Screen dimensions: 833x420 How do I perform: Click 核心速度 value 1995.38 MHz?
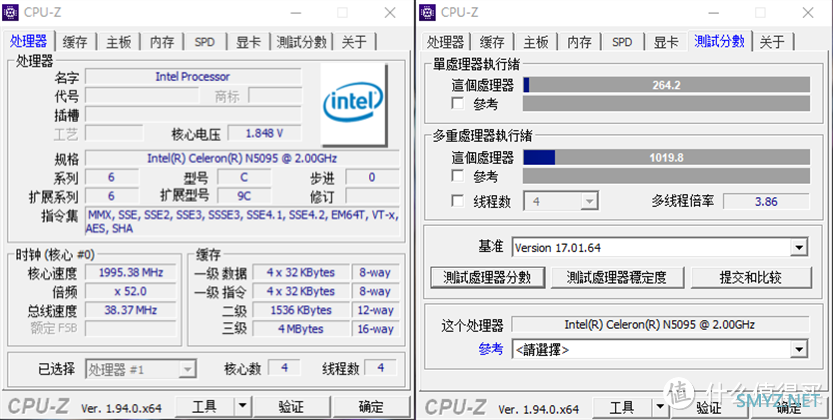pyautogui.click(x=131, y=272)
